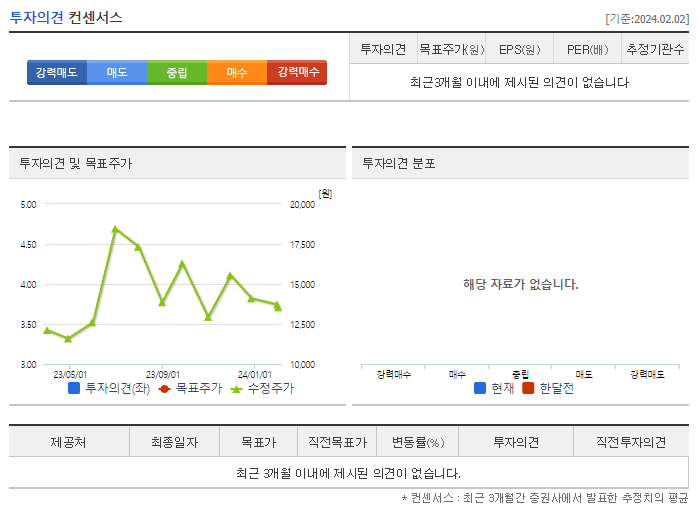Click the 투자의견 컨센서스 title
698x516 pixels.
[x=66, y=17]
